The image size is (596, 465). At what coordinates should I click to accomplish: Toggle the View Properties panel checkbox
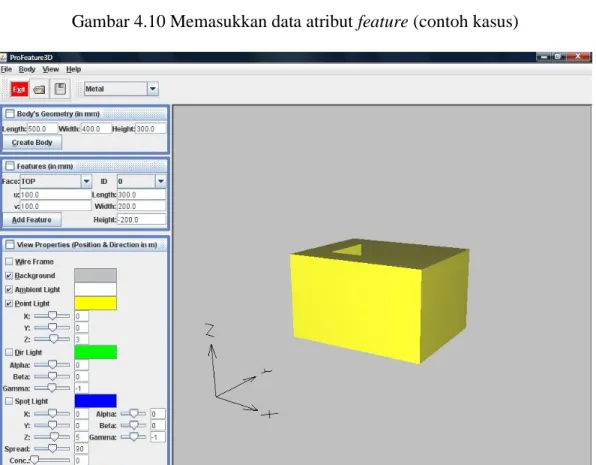[x=10, y=244]
